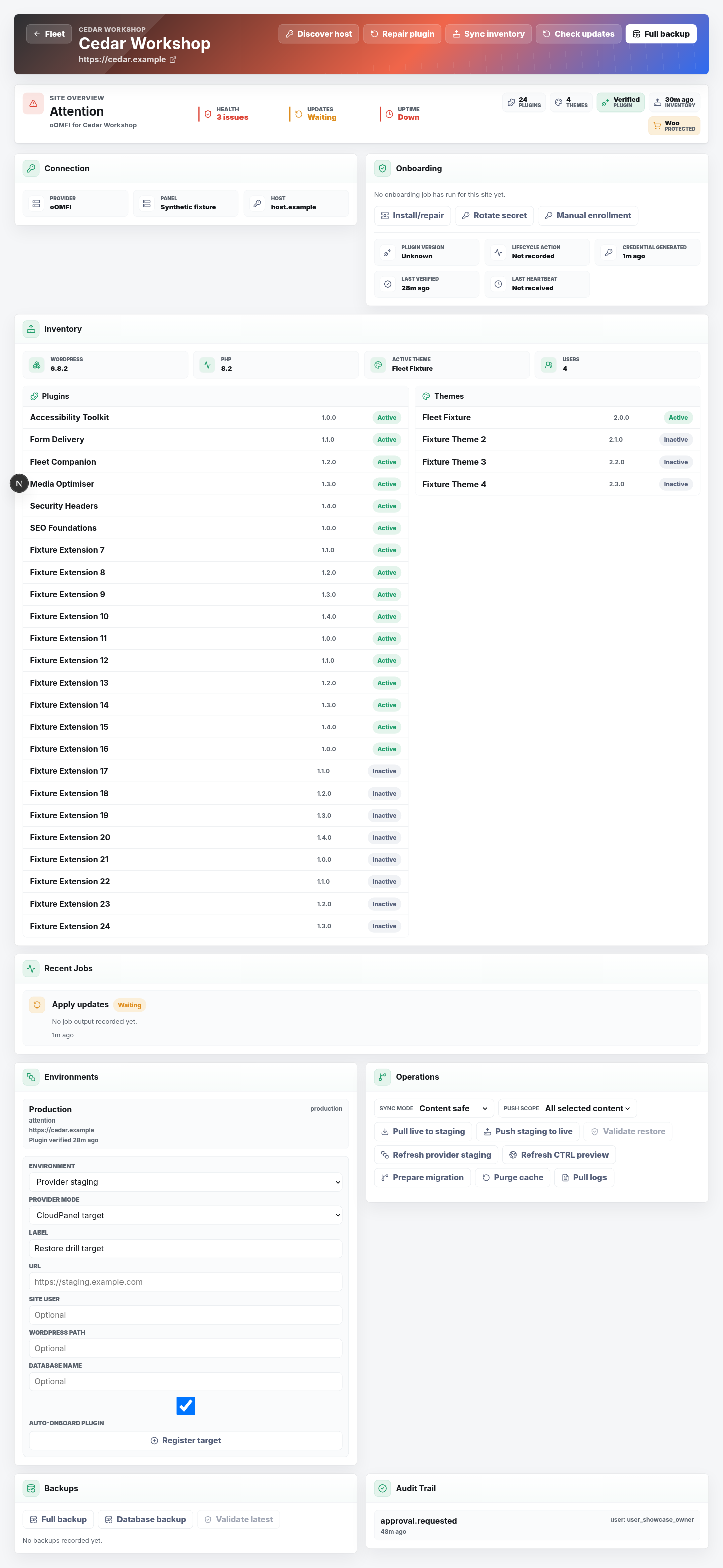Click the Fixture Theme 2 row
This screenshot has height=1568, width=723.
tap(557, 439)
